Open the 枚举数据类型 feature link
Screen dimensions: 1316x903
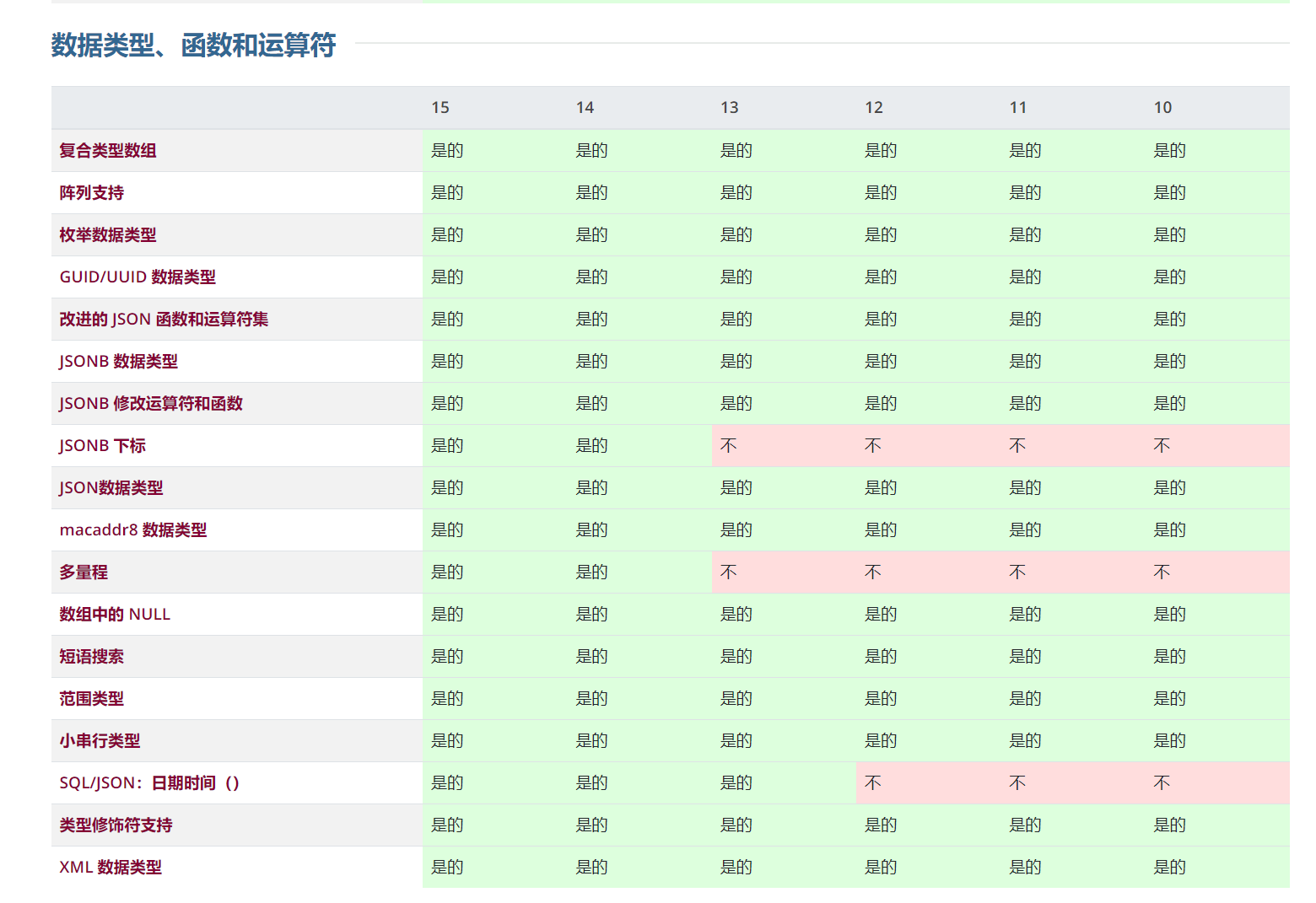click(x=108, y=235)
